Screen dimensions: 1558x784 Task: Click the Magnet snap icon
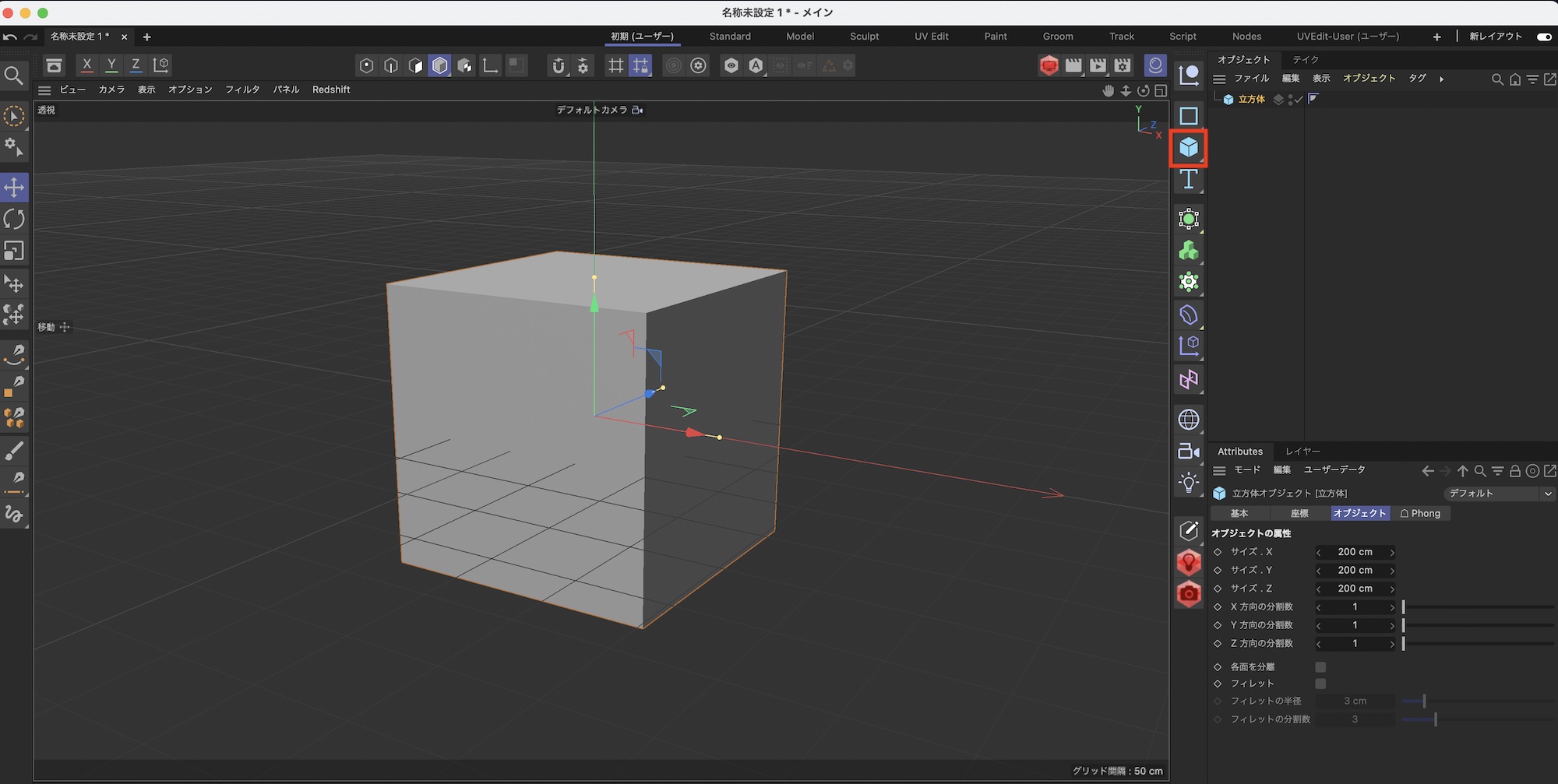click(x=558, y=66)
